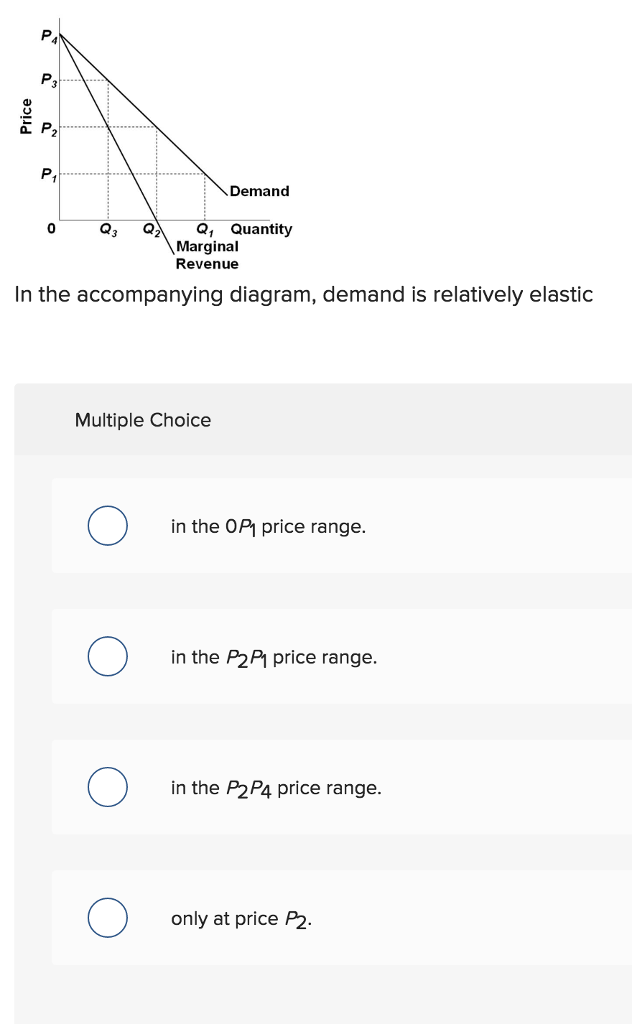Viewport: 632px width, 1024px height.
Task: Click the P3 label on the price axis
Action: coord(48,79)
